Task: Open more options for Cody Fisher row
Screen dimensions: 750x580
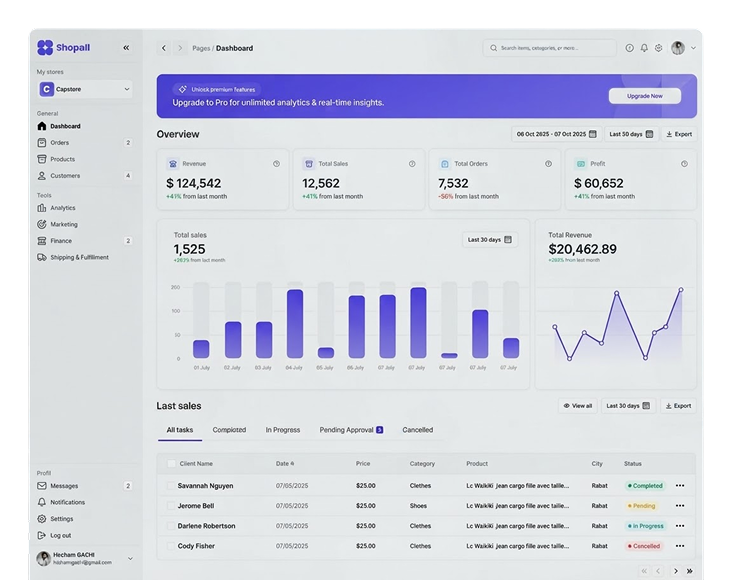Action: point(680,546)
